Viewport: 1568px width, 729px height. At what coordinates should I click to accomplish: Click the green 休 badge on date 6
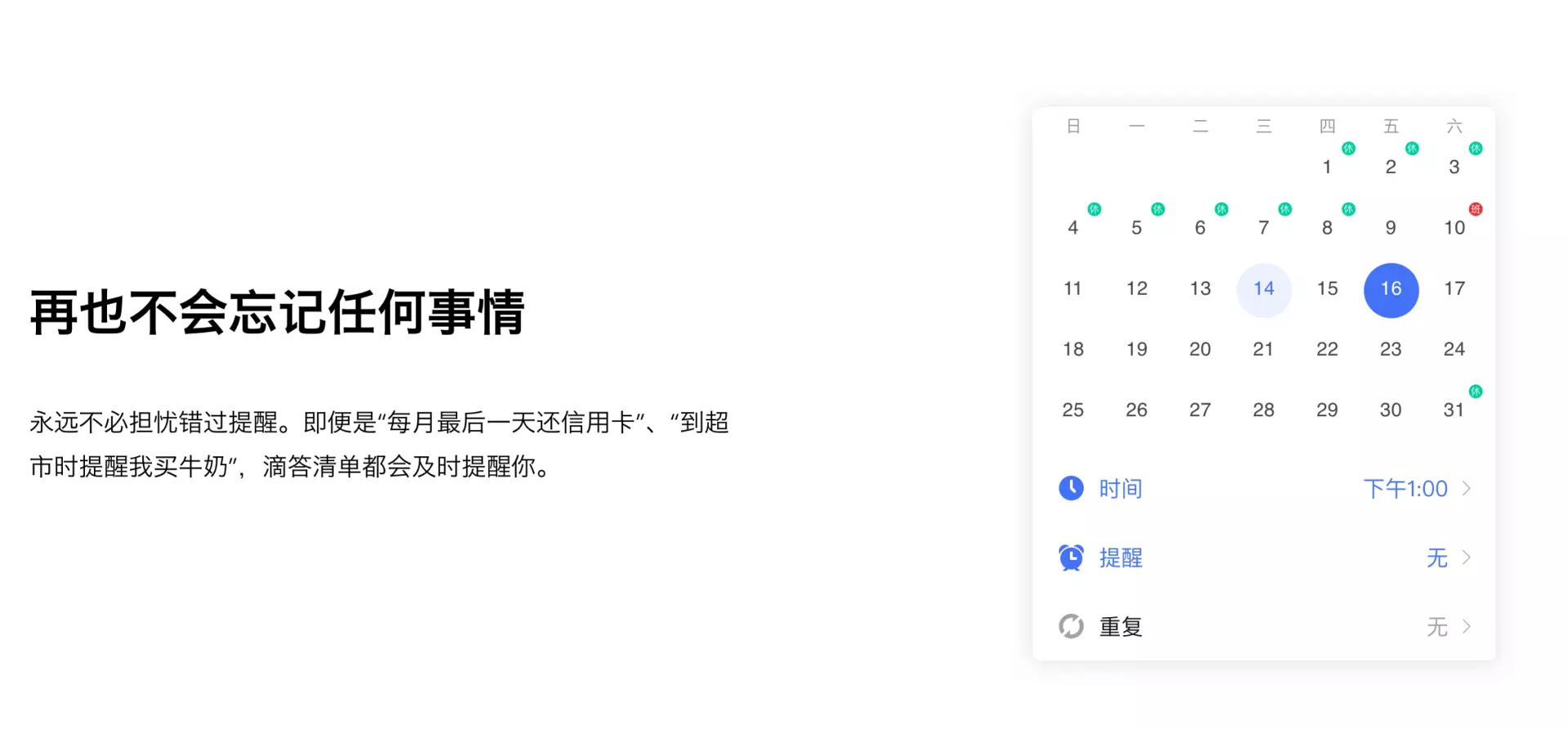[1221, 209]
